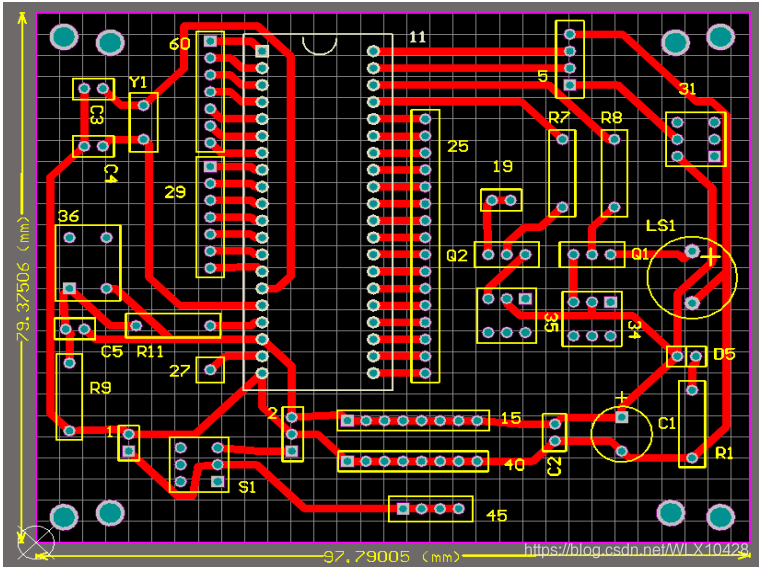Viewport: 759px width, 569px height.
Task: Select the component label 35
Action: (551, 322)
